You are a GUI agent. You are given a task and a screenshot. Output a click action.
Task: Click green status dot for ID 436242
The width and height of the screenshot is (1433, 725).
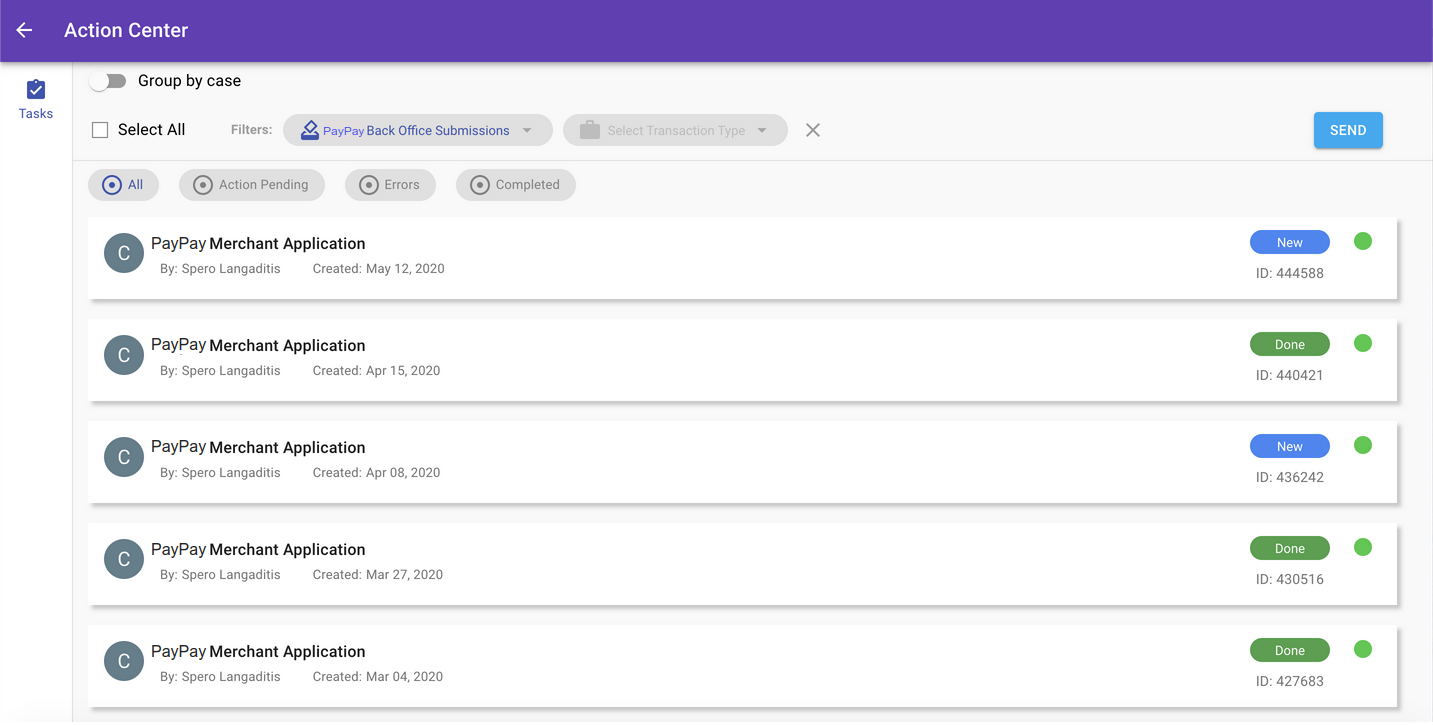(1363, 445)
